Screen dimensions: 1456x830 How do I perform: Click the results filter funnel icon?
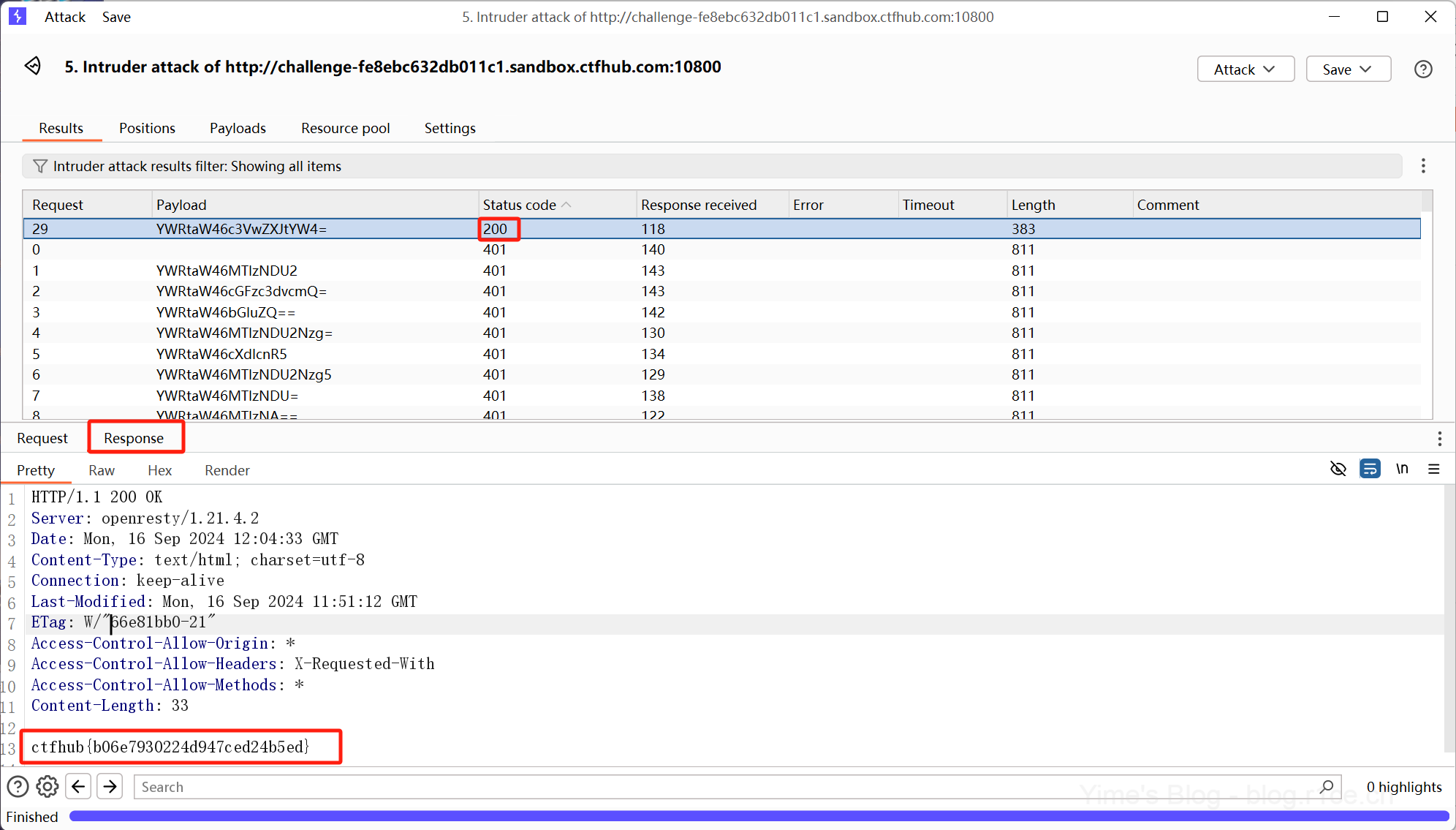(40, 166)
